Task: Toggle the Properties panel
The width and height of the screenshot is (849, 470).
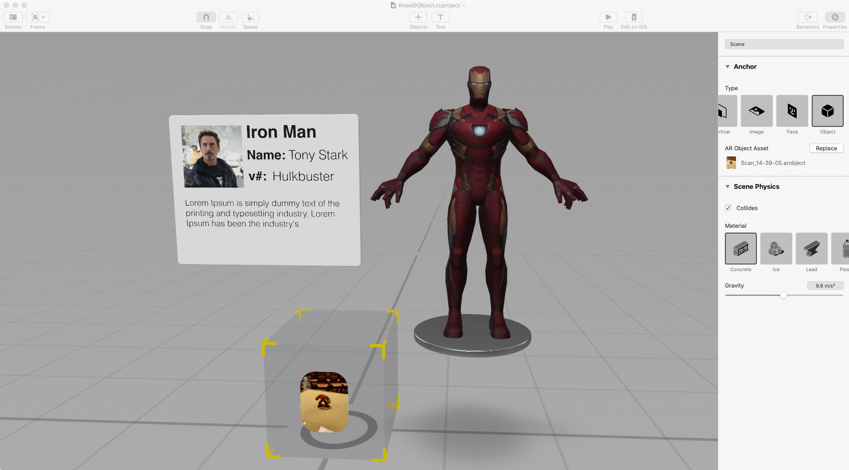Action: point(835,17)
